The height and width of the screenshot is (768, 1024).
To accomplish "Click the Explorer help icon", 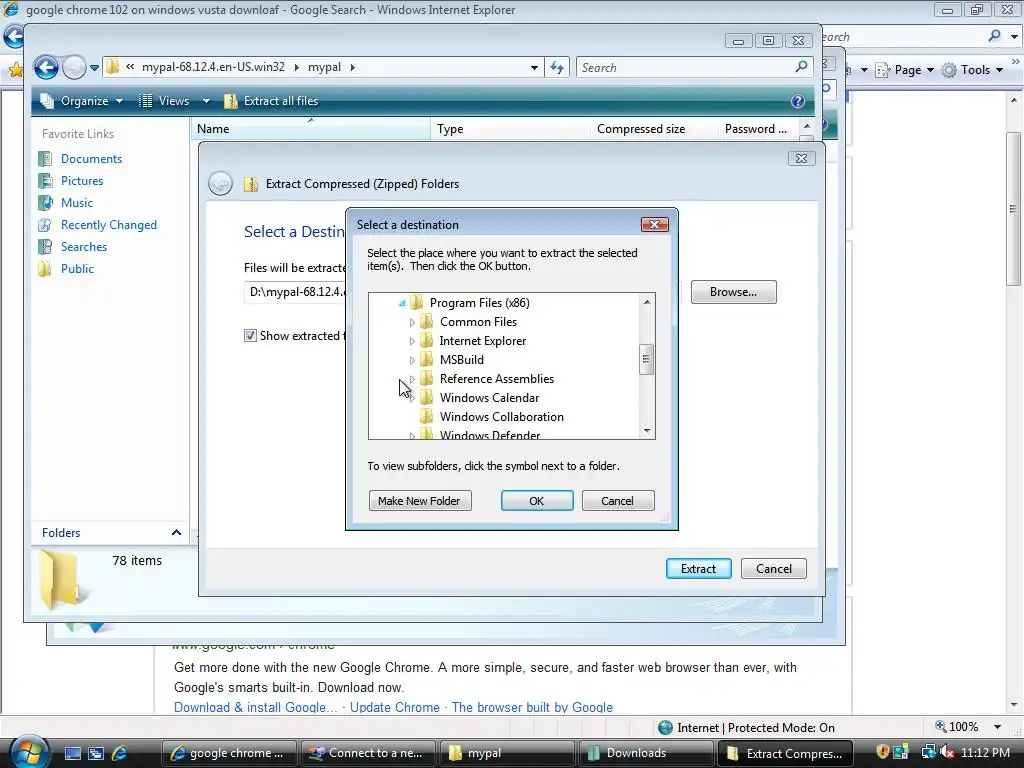I will point(797,101).
